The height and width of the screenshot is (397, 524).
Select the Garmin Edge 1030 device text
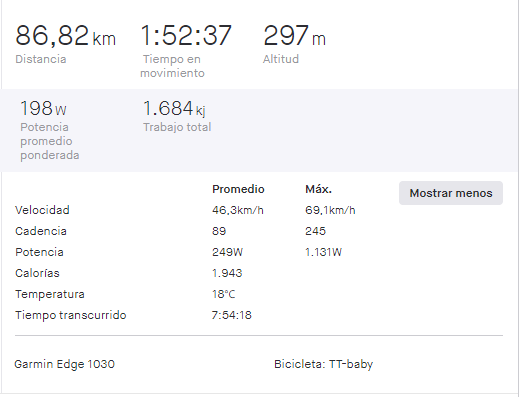tap(64, 364)
